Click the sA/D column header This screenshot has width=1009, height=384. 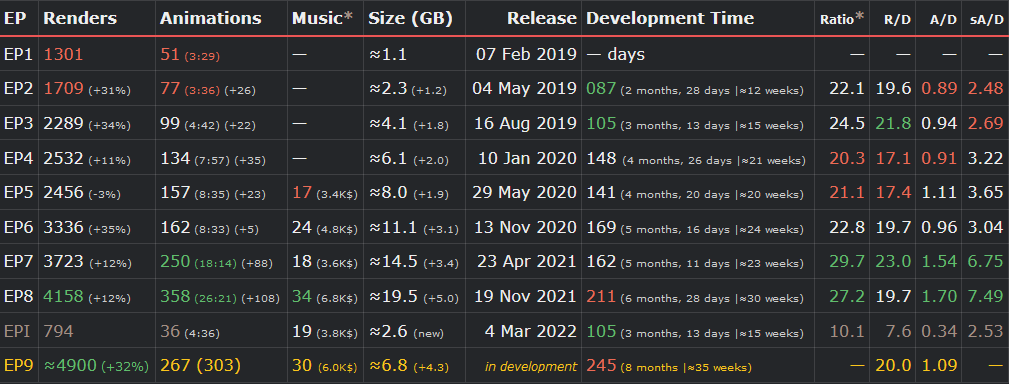[986, 20]
